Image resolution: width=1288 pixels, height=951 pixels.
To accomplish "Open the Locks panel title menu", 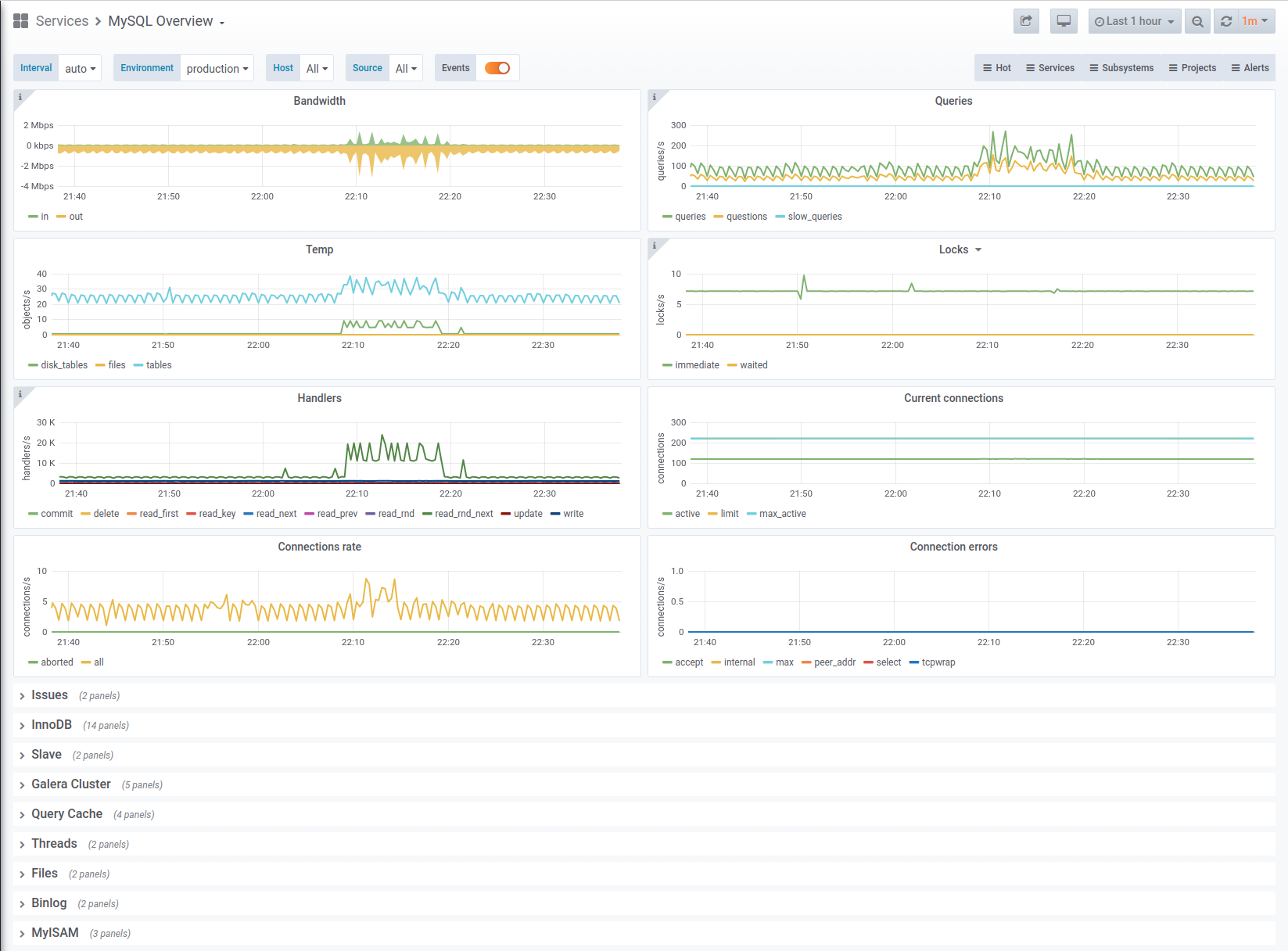I will [x=960, y=249].
